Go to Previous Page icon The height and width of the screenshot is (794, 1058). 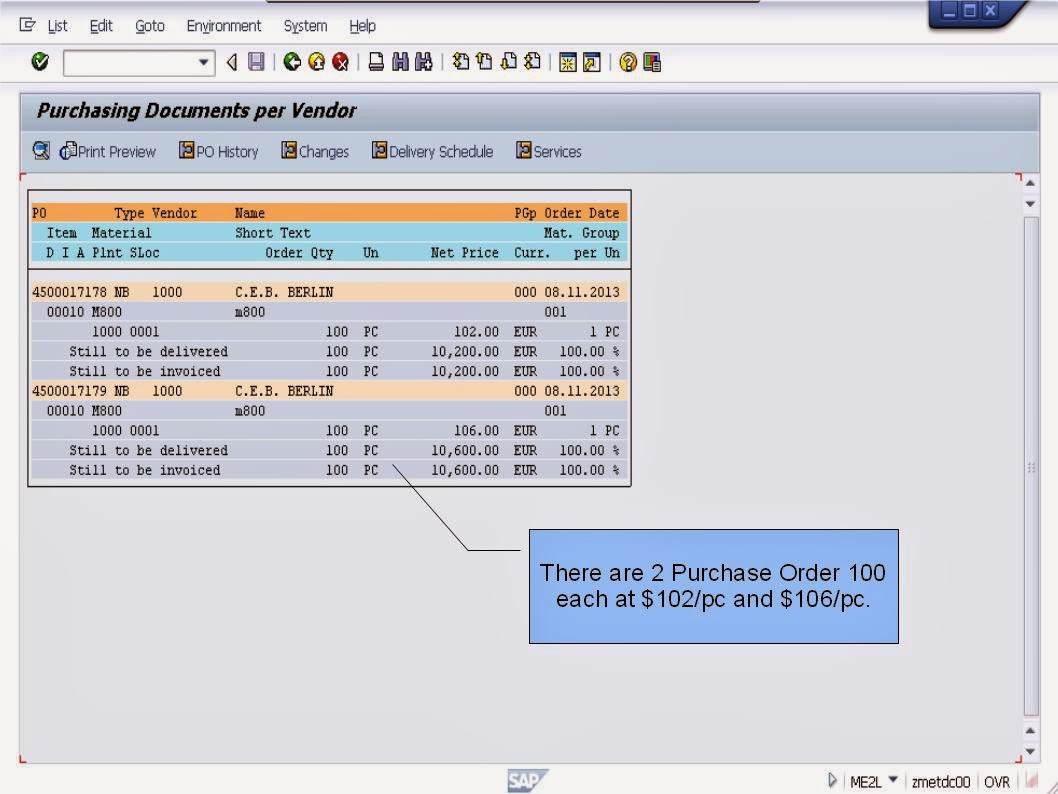[484, 62]
